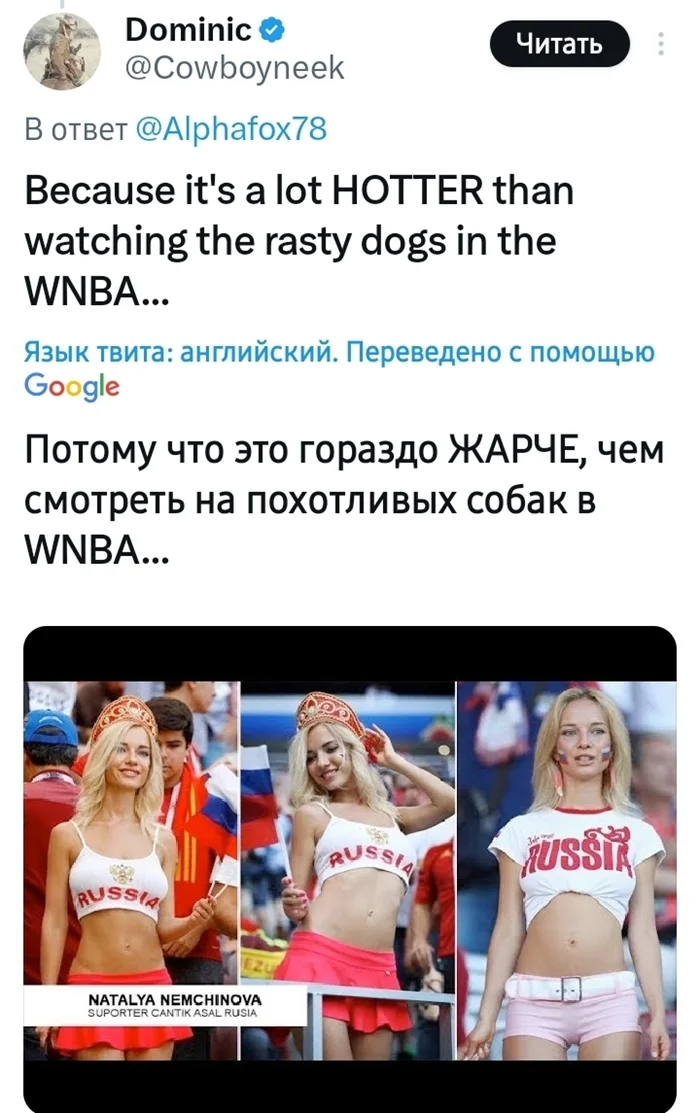Click the NATALYA NEMCHINOVA caption banner
This screenshot has width=700, height=1113.
click(165, 1005)
